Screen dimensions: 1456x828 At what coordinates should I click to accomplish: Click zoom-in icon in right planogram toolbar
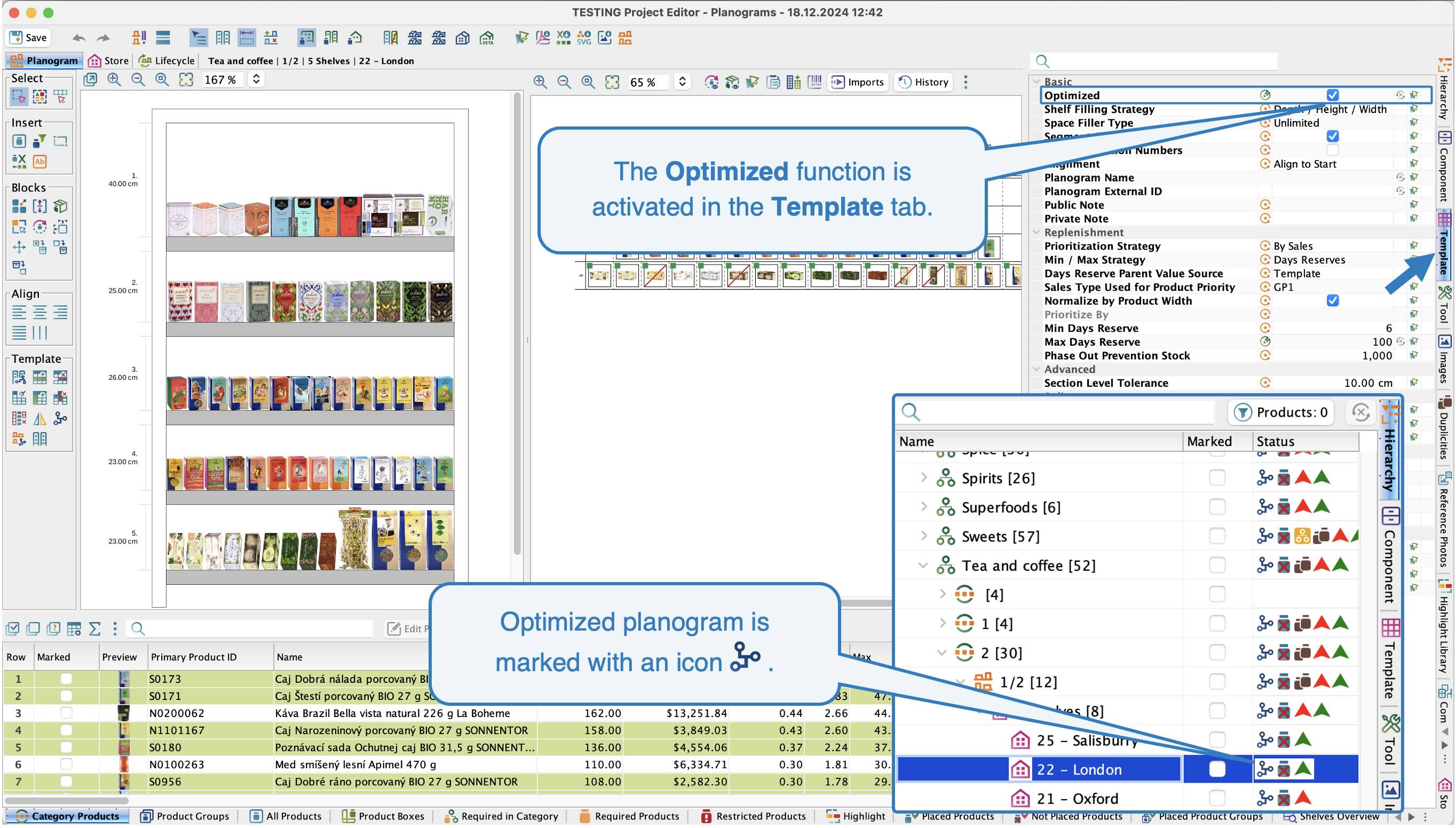point(540,82)
